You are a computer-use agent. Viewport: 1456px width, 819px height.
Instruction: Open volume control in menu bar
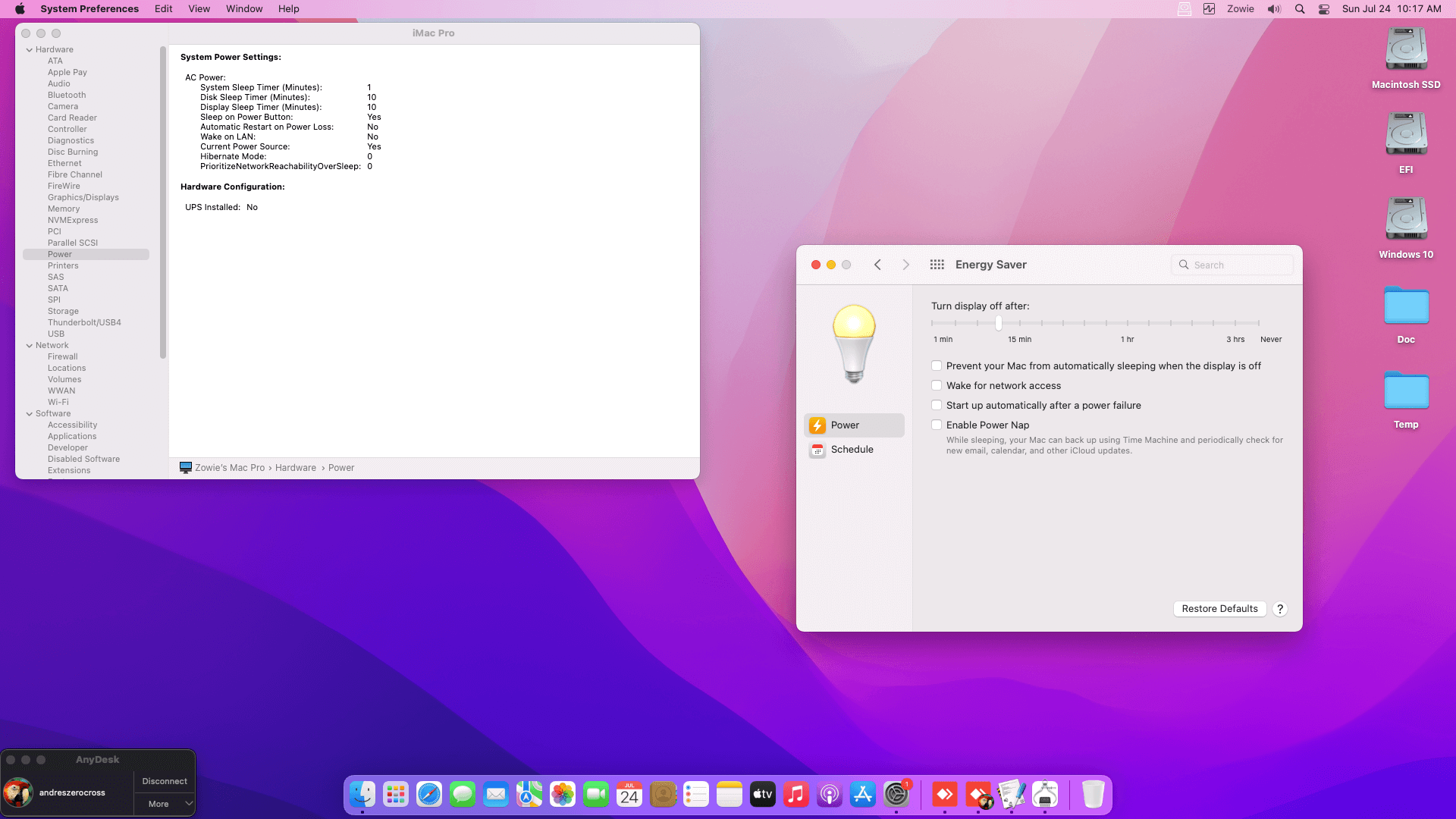(x=1274, y=9)
